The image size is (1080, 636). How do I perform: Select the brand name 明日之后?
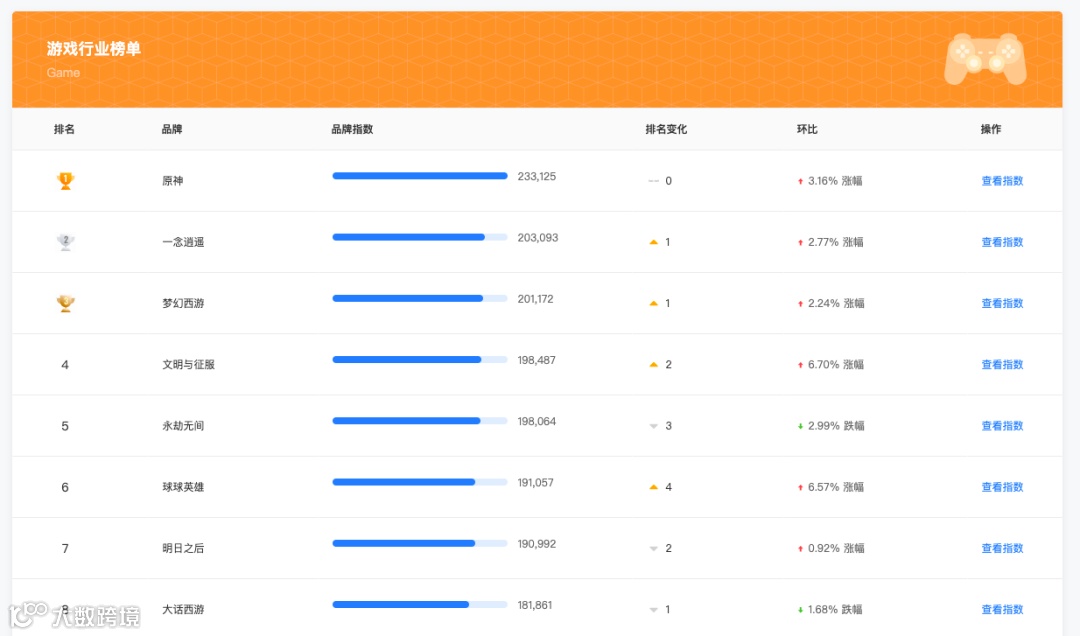(x=183, y=548)
